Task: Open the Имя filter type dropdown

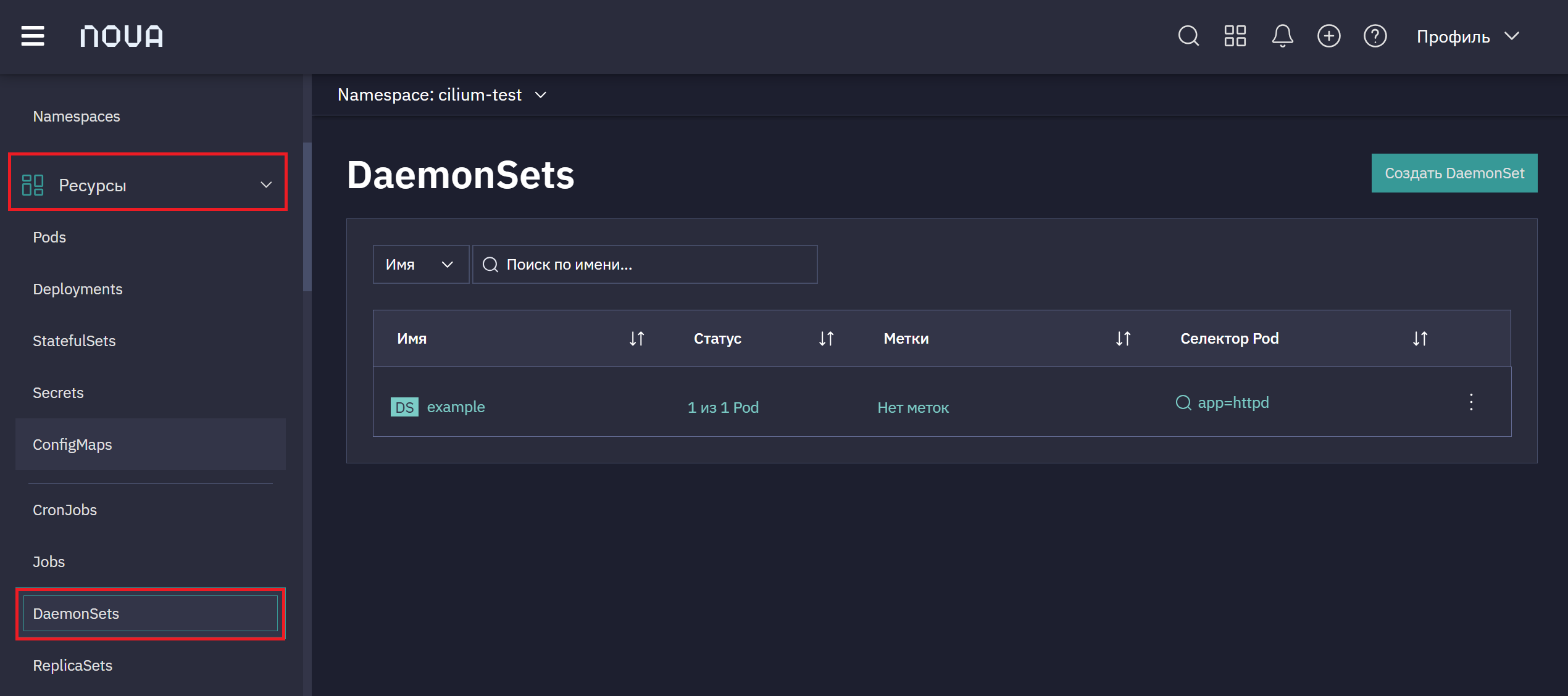Action: point(421,264)
